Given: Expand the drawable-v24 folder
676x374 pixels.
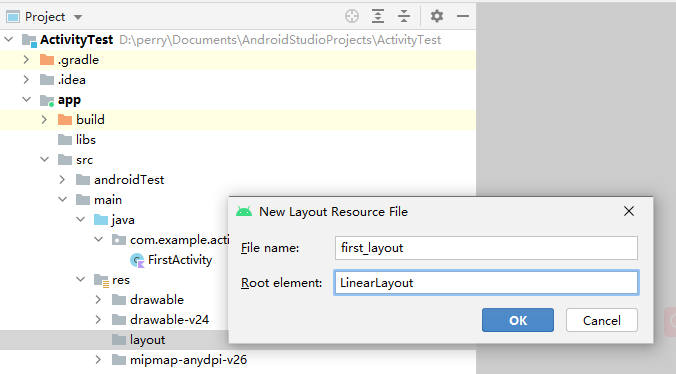Looking at the screenshot, I should pos(98,320).
